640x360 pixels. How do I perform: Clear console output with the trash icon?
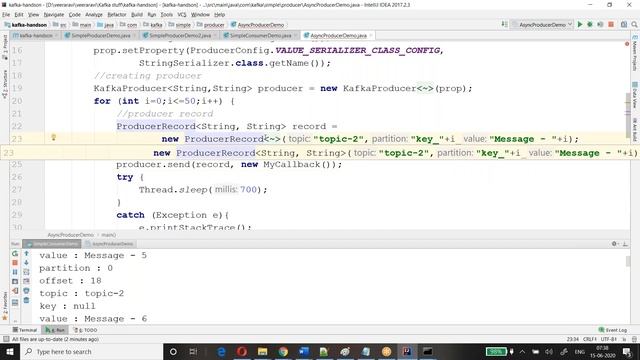pos(26,300)
